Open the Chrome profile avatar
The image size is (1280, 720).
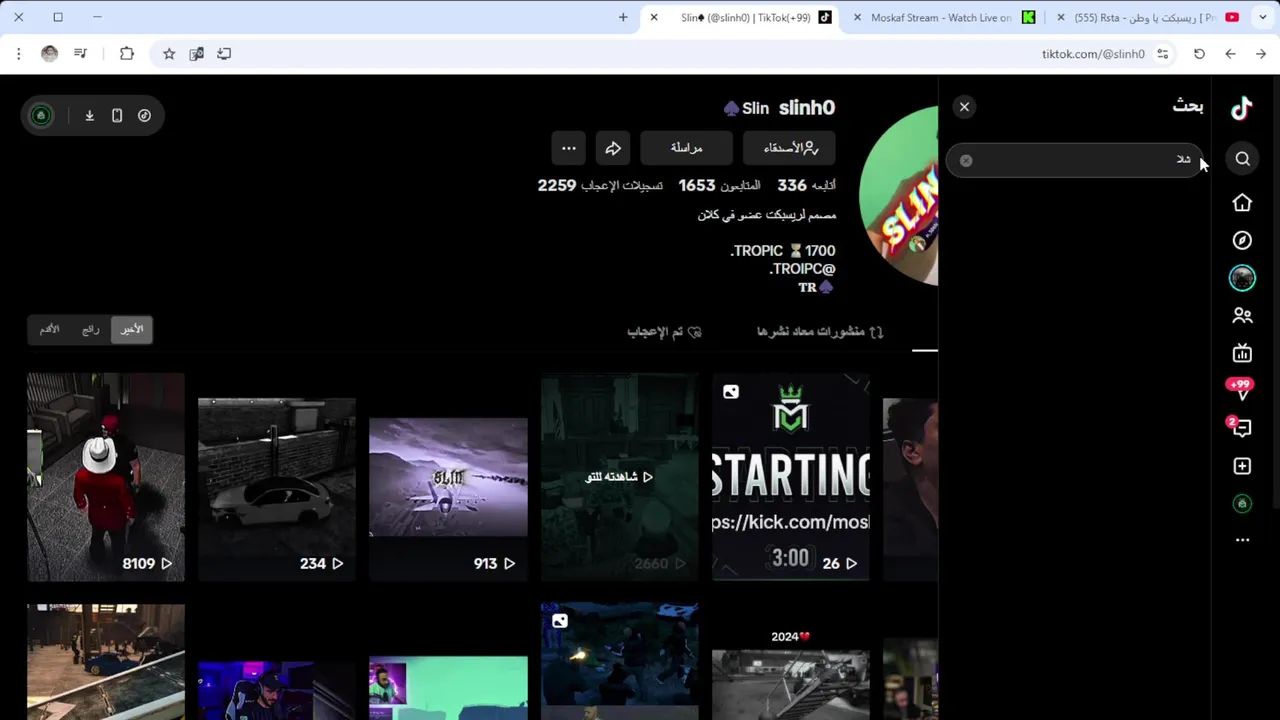tap(49, 54)
